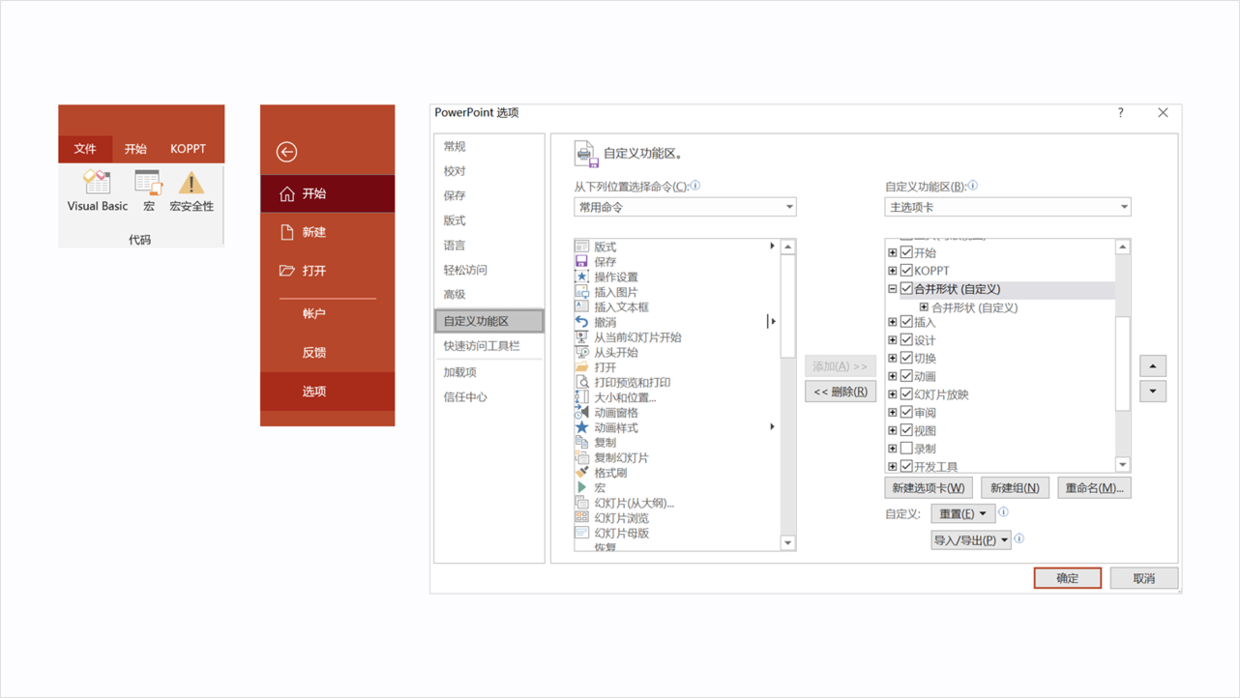Click the command list scroll-down arrow
The width and height of the screenshot is (1240, 698).
[x=788, y=543]
